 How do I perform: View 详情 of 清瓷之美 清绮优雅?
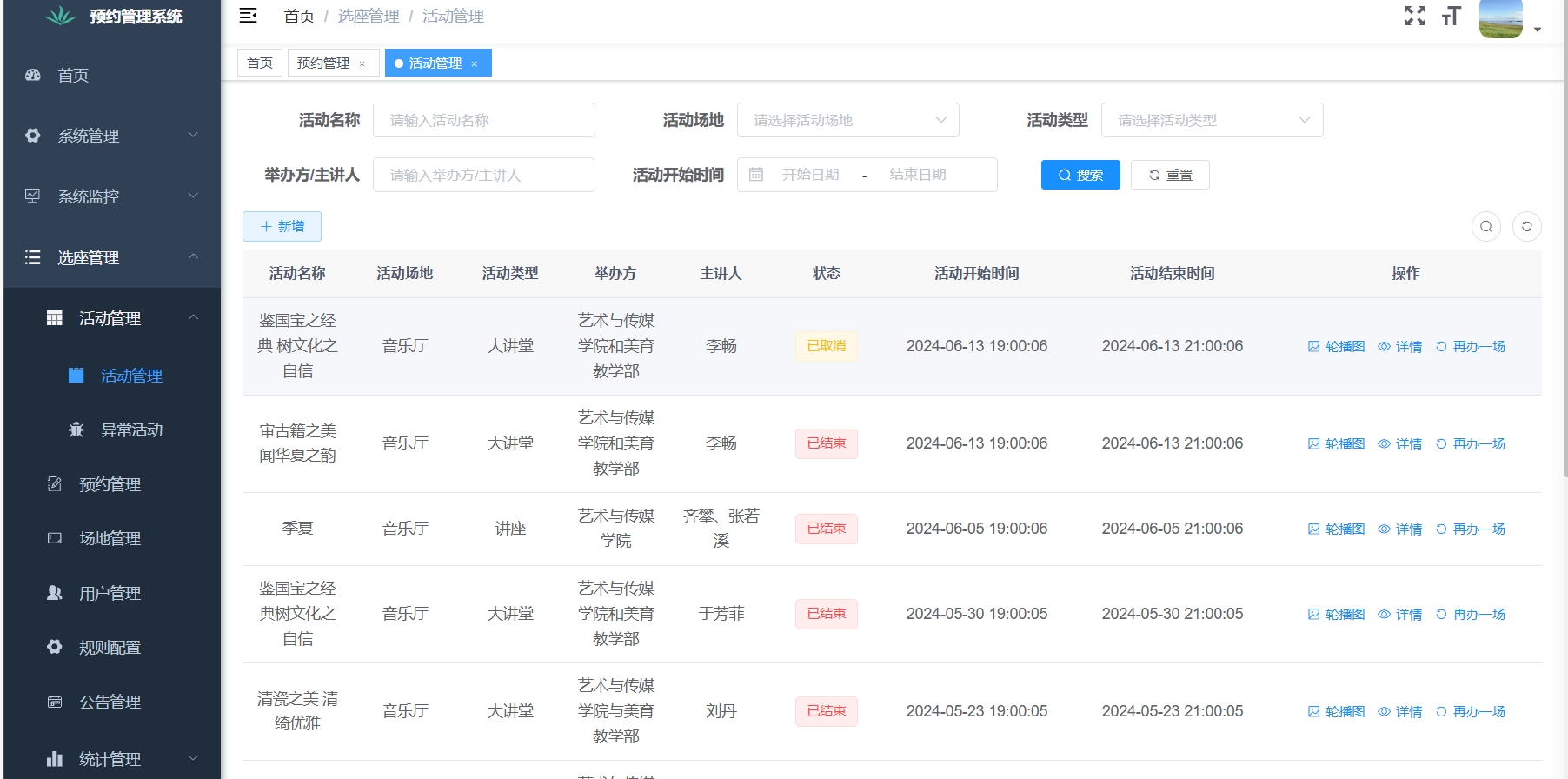[x=1399, y=711]
